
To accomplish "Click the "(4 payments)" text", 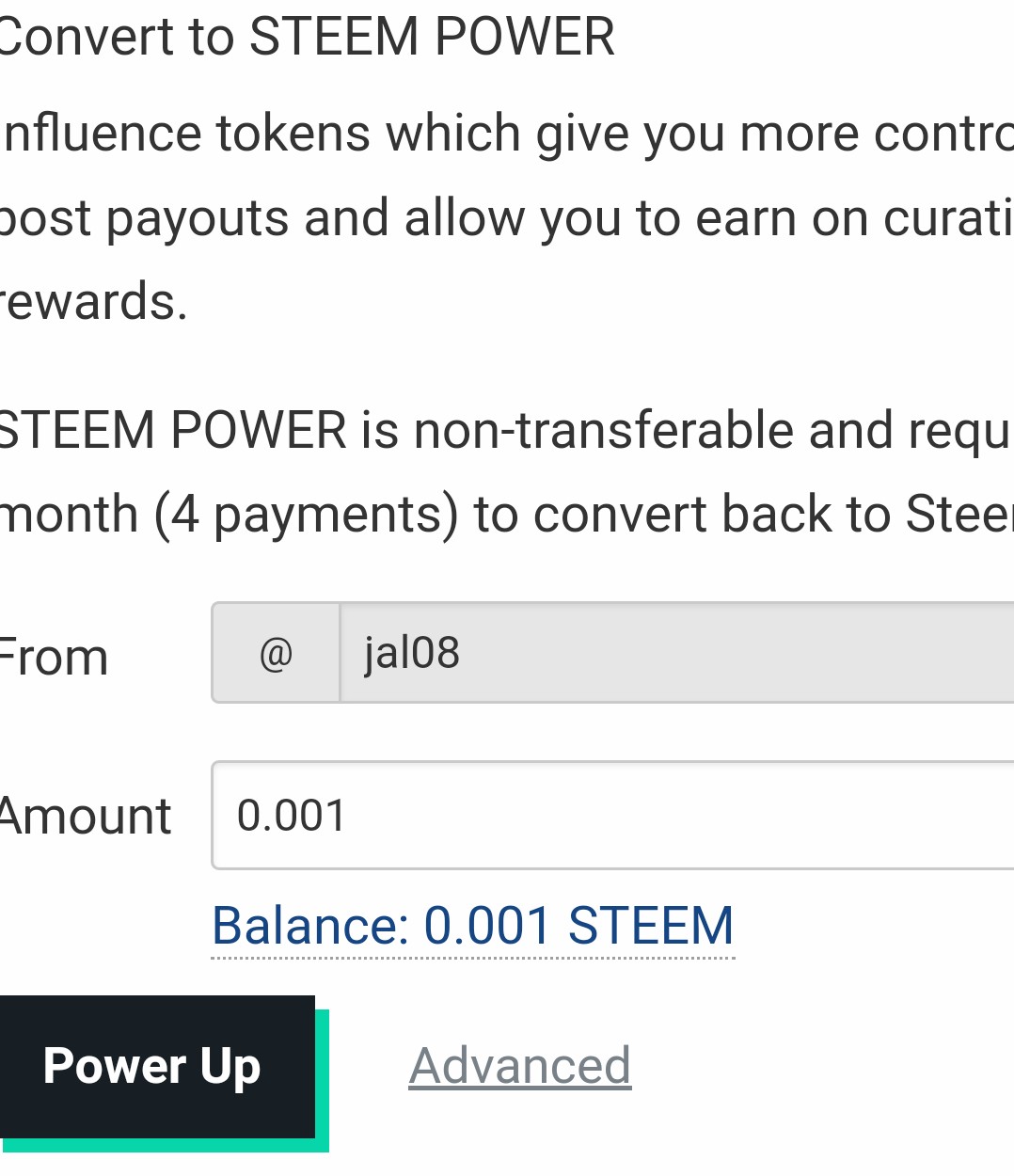I will (x=306, y=516).
